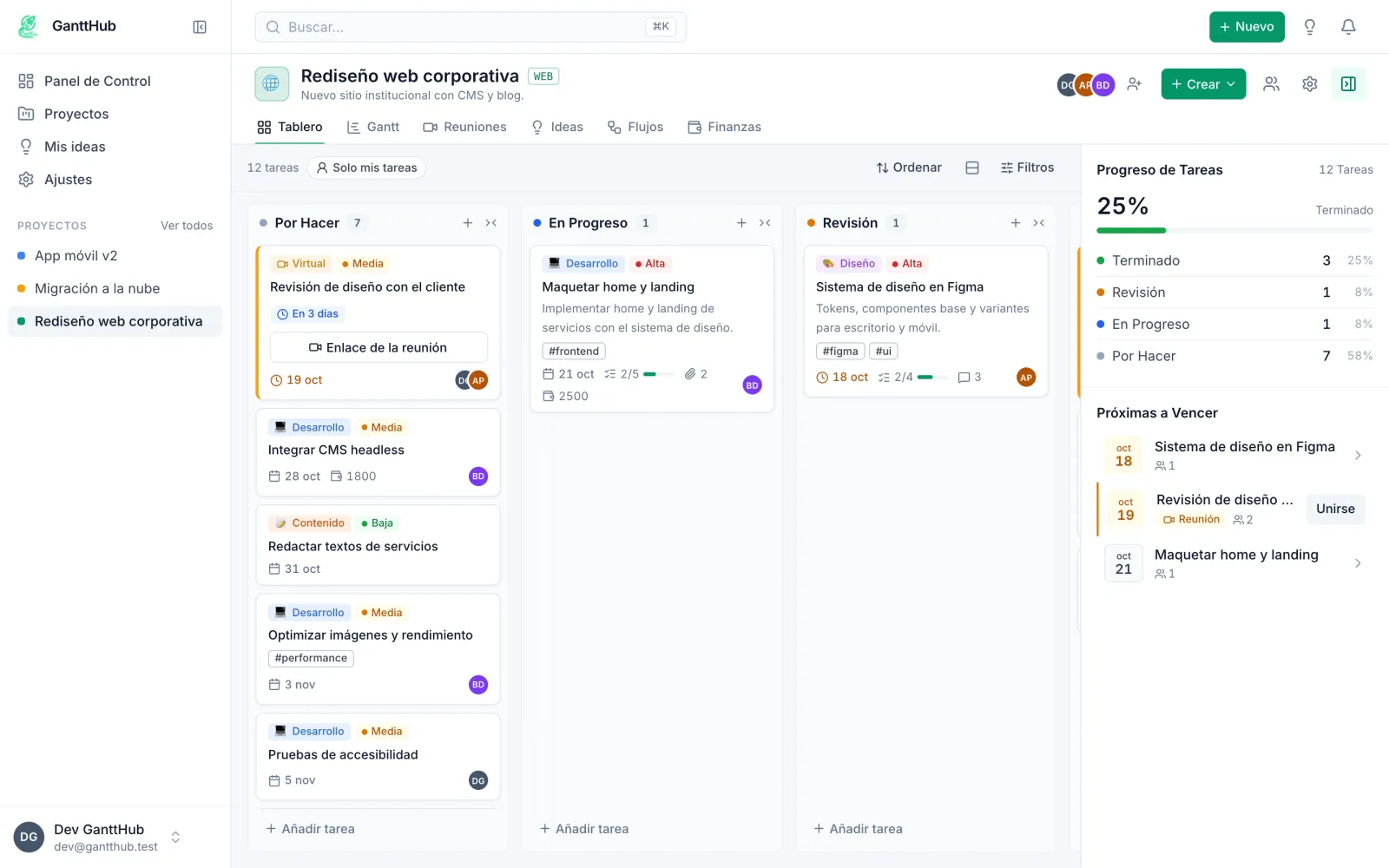This screenshot has height=868, width=1389.
Task: Click the Maquetar home checklist 2/5 progress
Action: click(639, 374)
